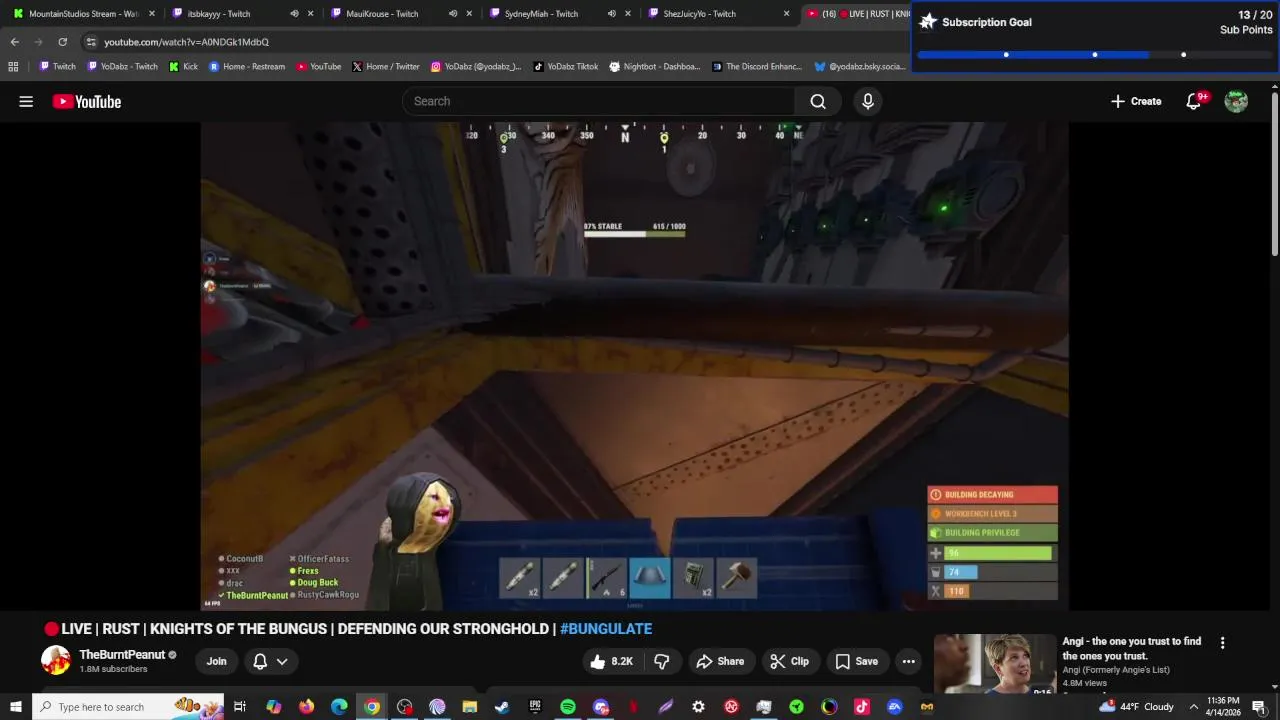Open the Nightbot Dashboard bookmark
The height and width of the screenshot is (720, 1280).
655,67
